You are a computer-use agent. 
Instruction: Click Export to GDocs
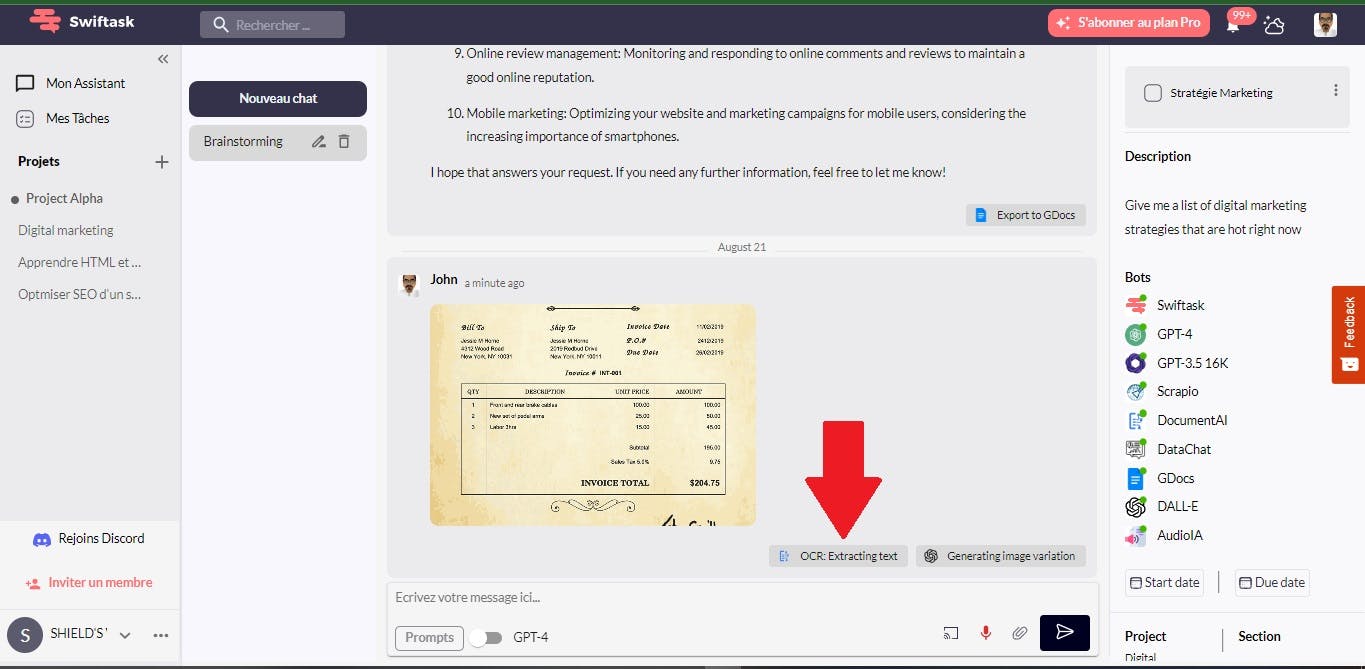pos(1025,215)
